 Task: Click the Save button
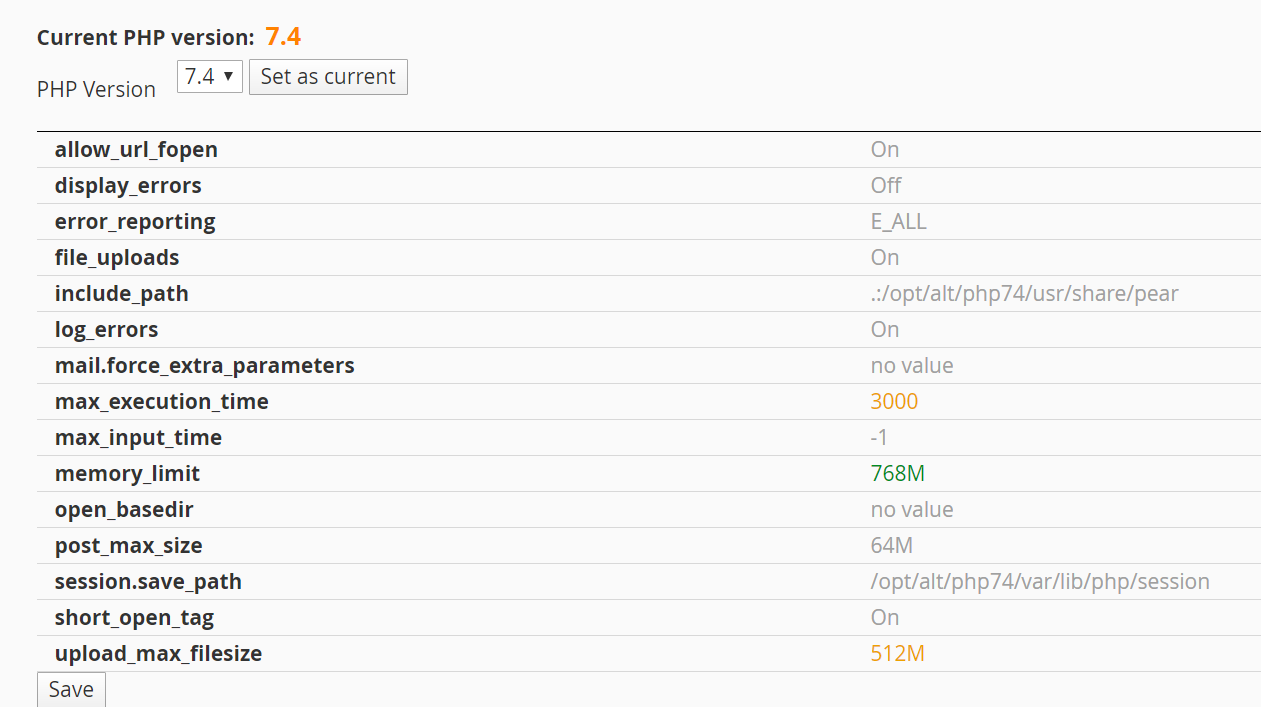pyautogui.click(x=71, y=690)
